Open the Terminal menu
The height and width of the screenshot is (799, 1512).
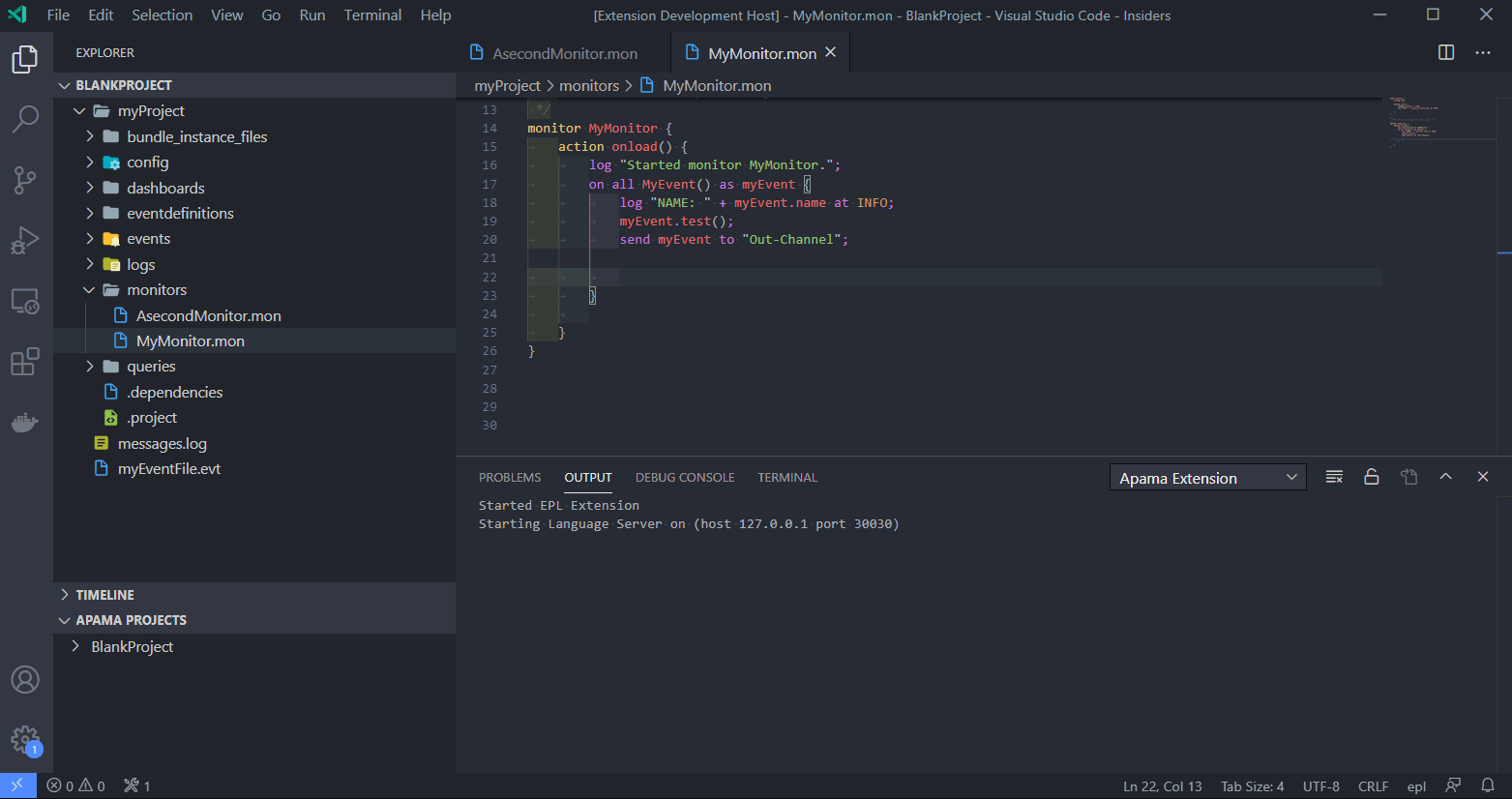coord(372,15)
